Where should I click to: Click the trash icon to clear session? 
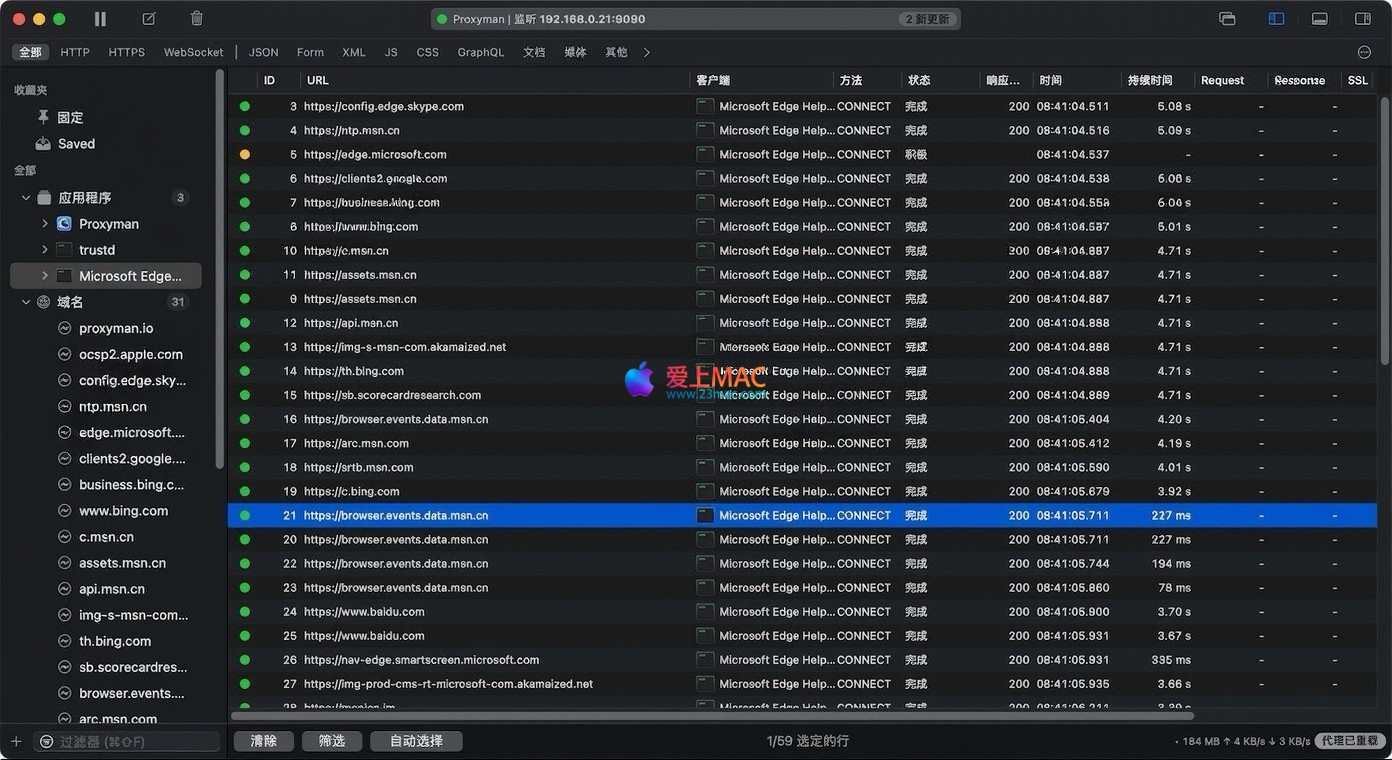click(197, 19)
